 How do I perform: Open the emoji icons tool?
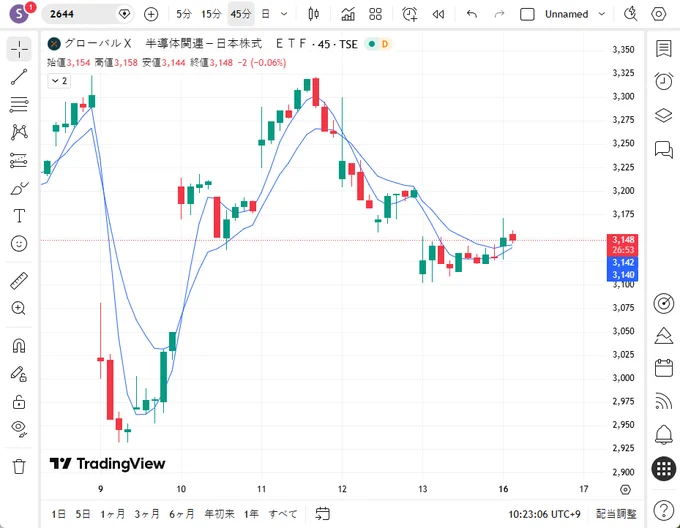[x=19, y=243]
